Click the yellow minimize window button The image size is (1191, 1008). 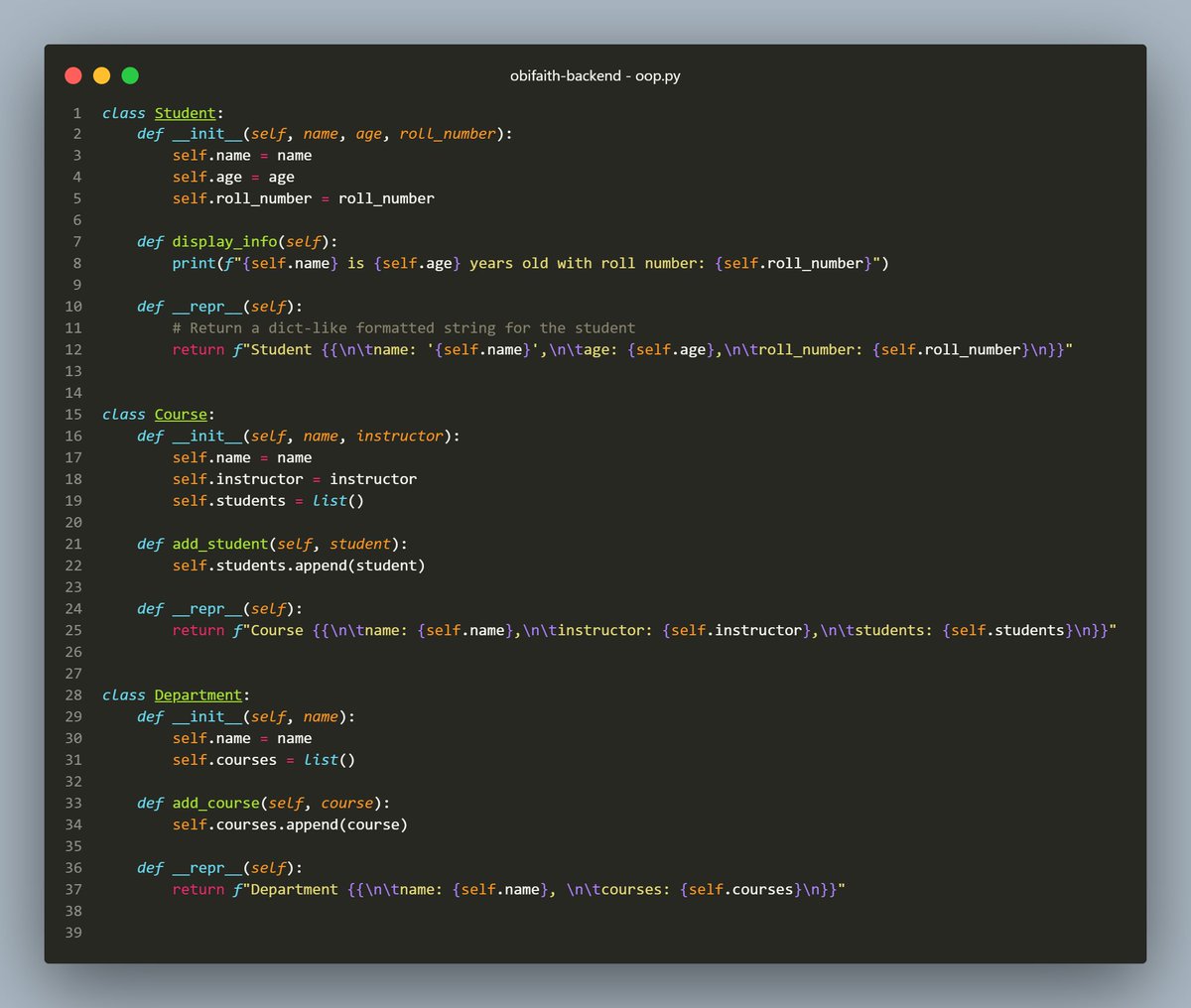click(x=101, y=75)
